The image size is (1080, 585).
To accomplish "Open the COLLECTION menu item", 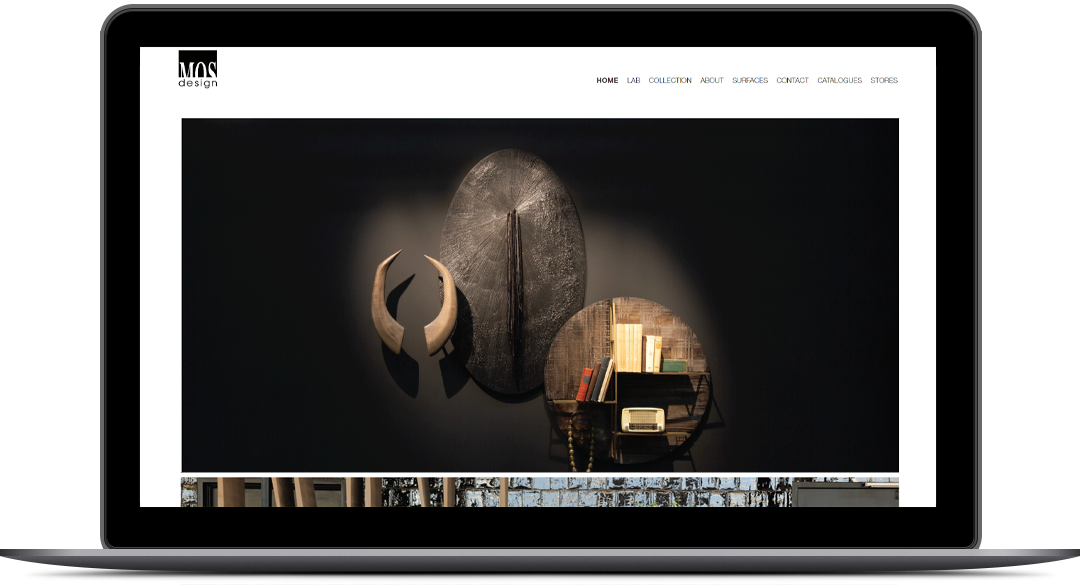I will pyautogui.click(x=669, y=81).
